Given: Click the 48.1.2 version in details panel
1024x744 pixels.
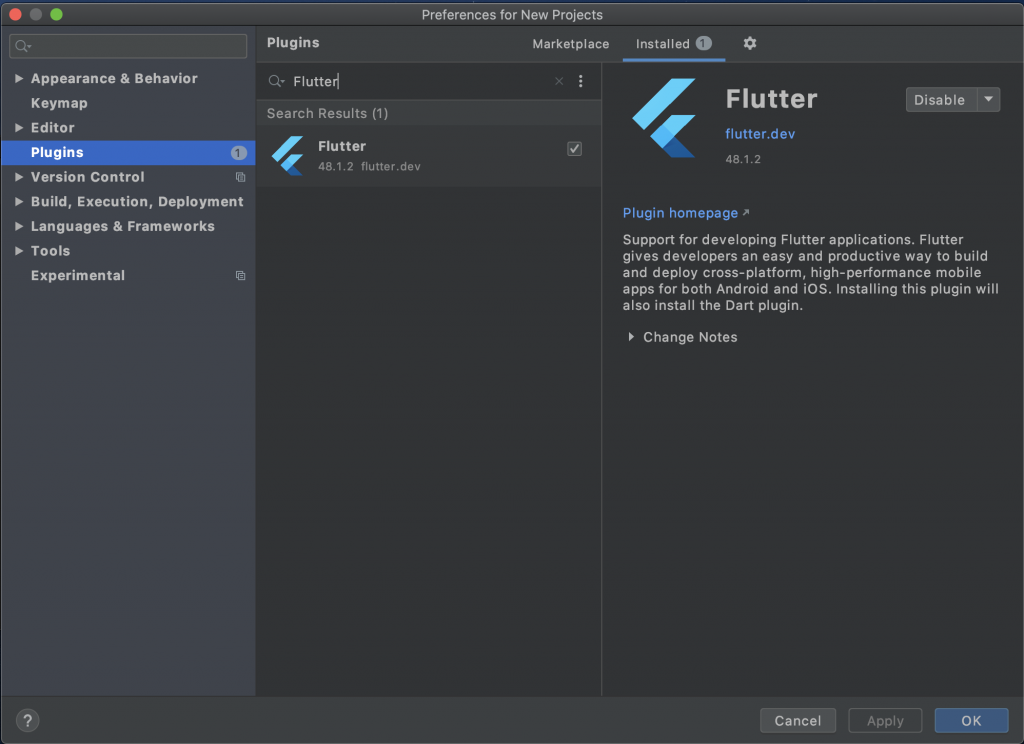Looking at the screenshot, I should (x=743, y=159).
